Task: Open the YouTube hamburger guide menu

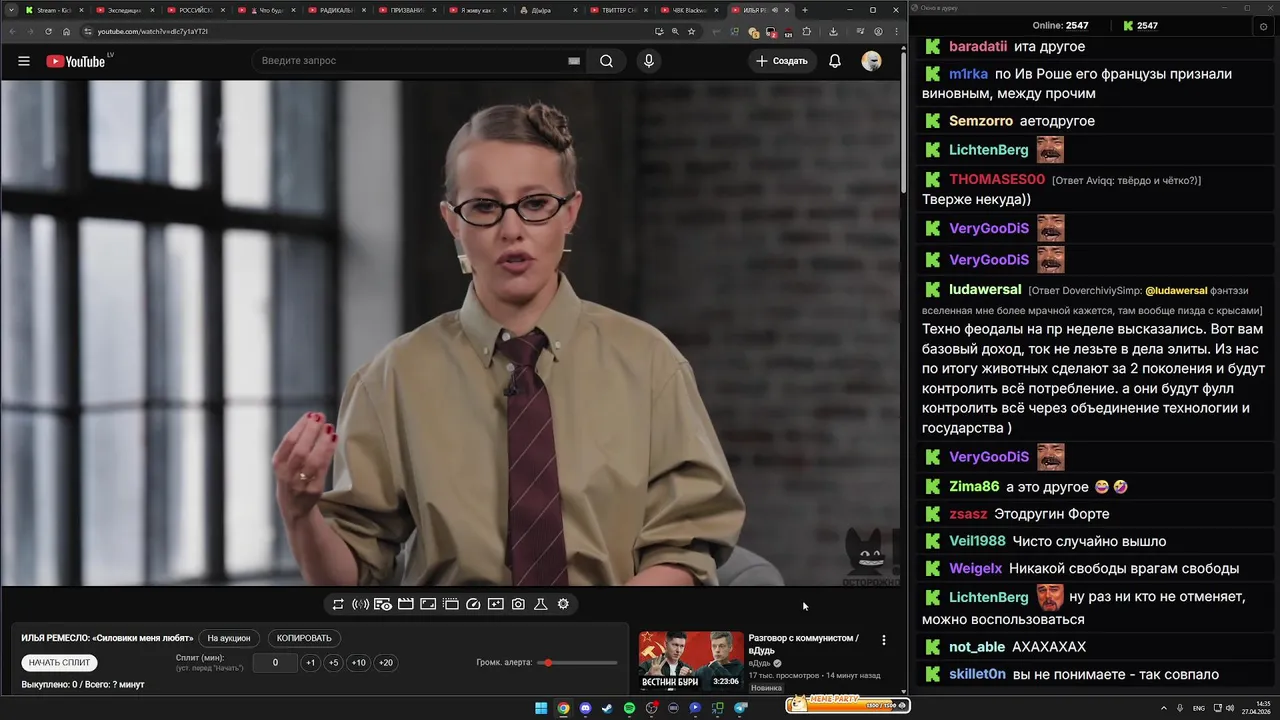Action: click(x=24, y=61)
